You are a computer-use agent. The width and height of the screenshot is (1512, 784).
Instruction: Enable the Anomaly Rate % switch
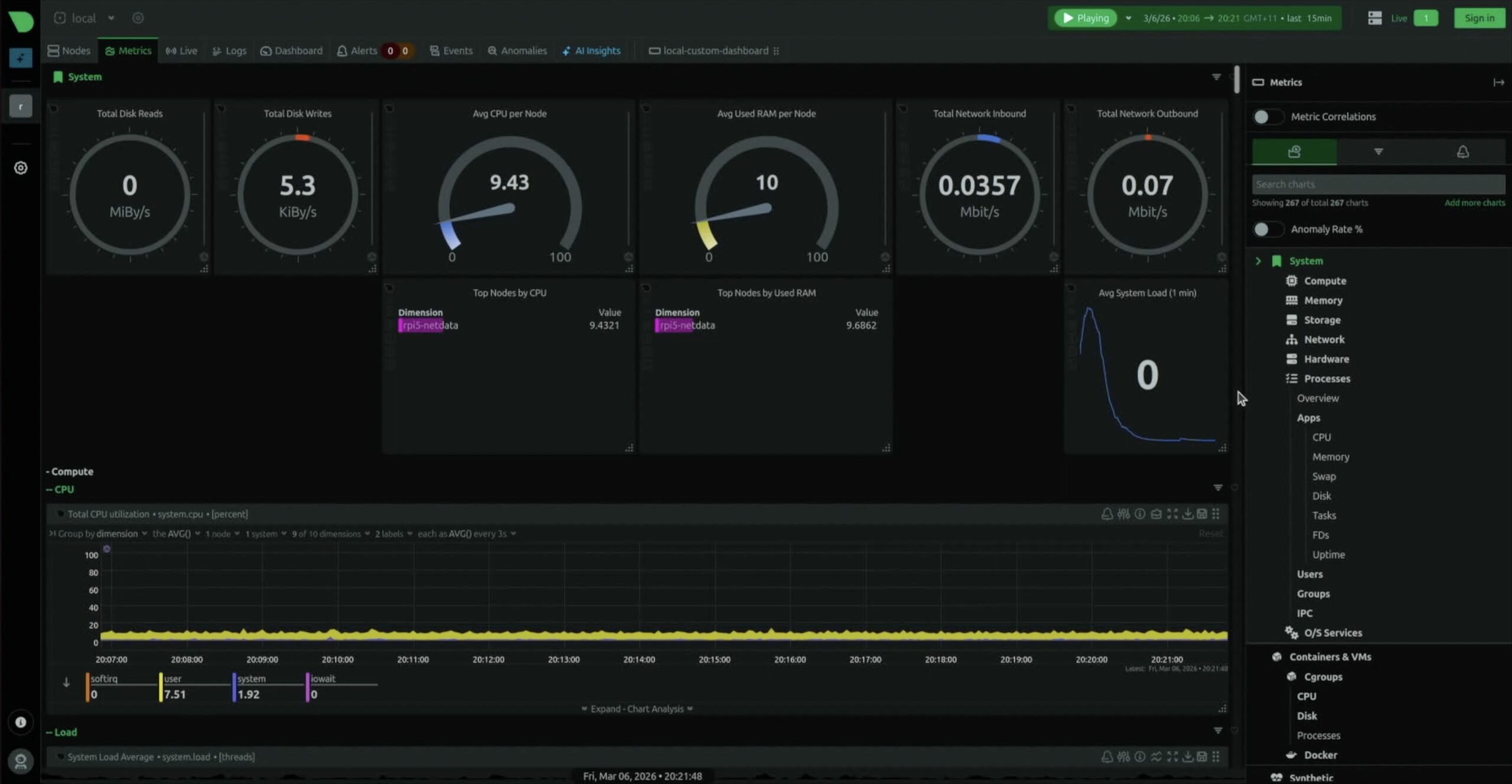click(x=1267, y=229)
